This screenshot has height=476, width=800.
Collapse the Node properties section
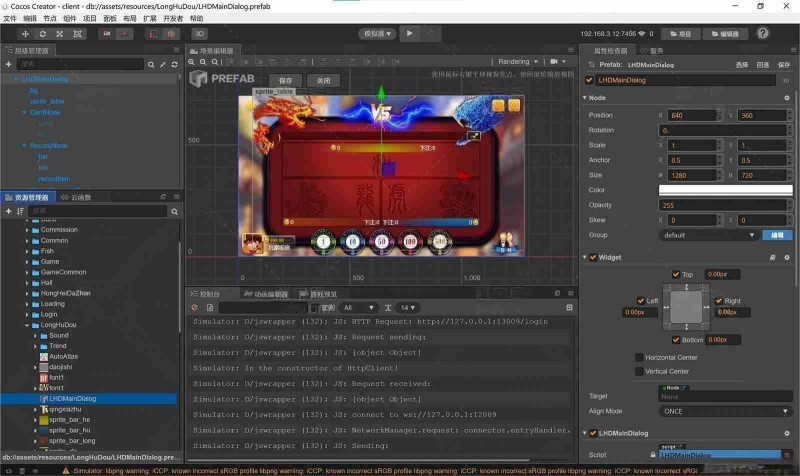click(585, 97)
